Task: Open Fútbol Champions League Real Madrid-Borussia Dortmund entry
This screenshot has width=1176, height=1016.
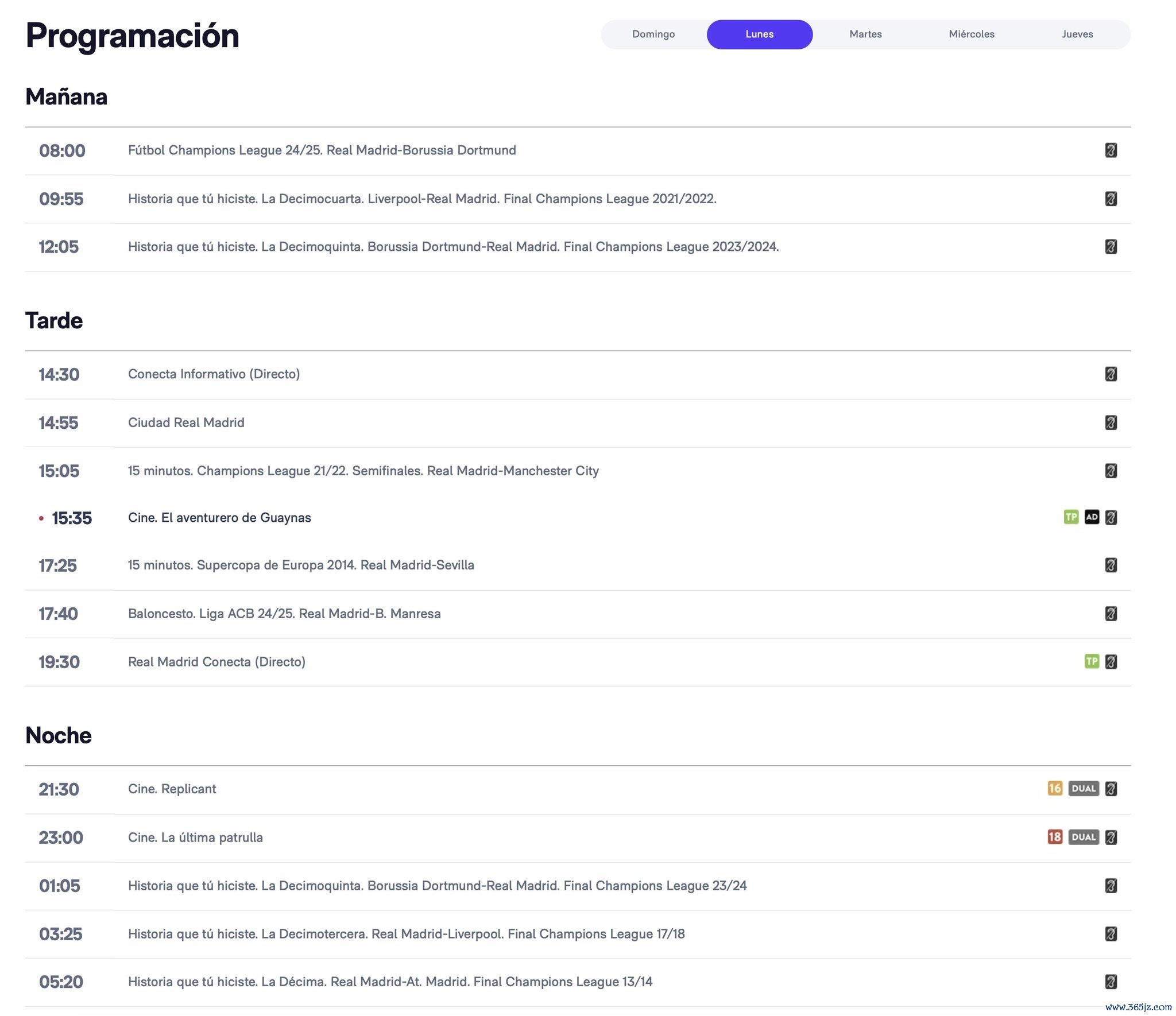Action: click(x=322, y=150)
